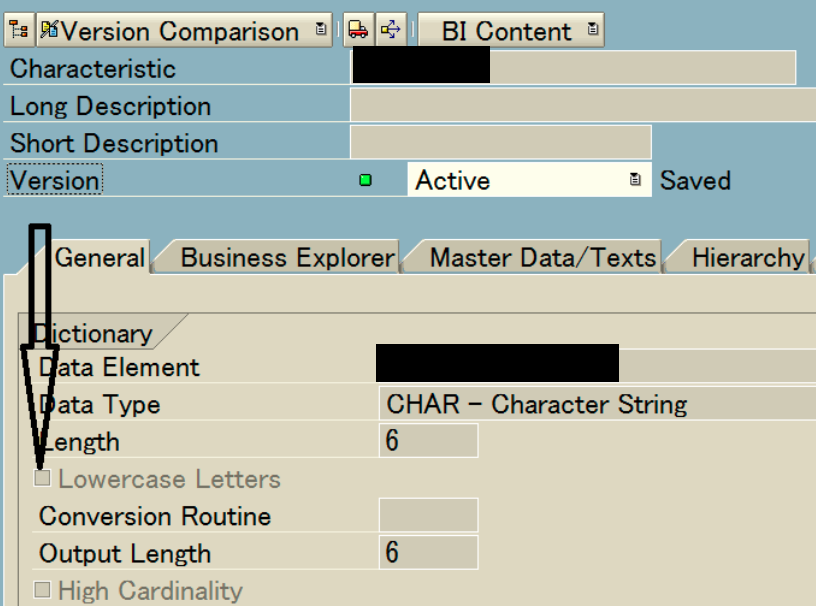The height and width of the screenshot is (606, 816).
Task: Click the Data Type field
Action: 596,405
